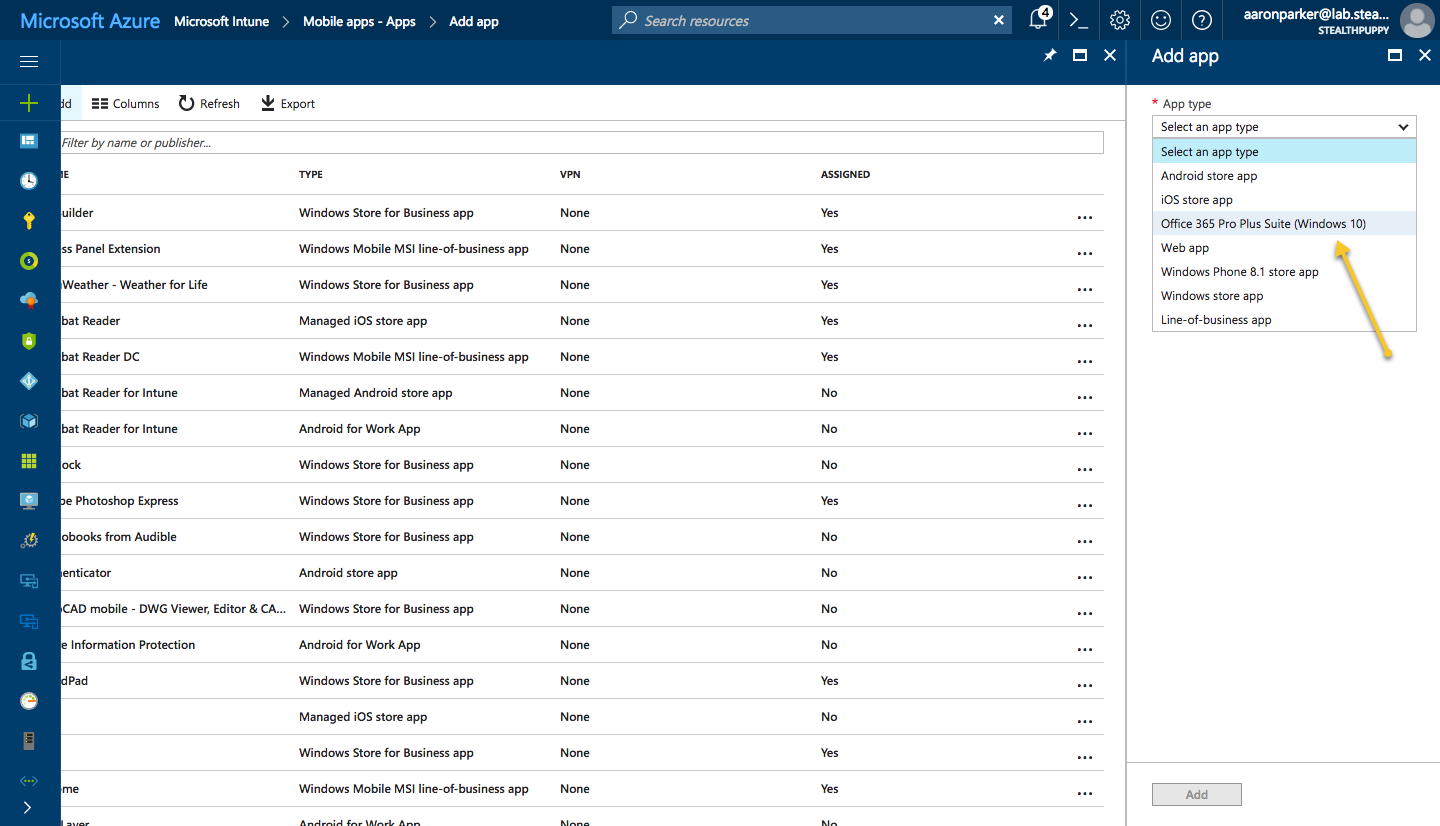Choose 'Select an app type' option
Image resolution: width=1440 pixels, height=826 pixels.
[x=1284, y=152]
